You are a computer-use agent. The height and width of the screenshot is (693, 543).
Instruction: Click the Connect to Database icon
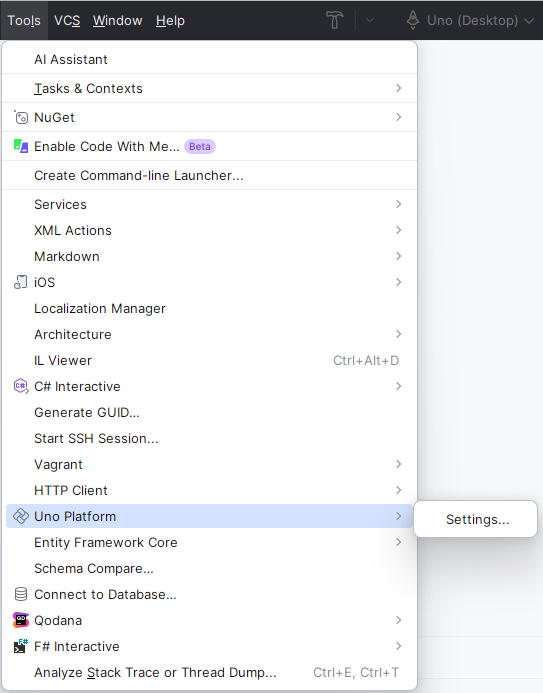click(x=21, y=594)
